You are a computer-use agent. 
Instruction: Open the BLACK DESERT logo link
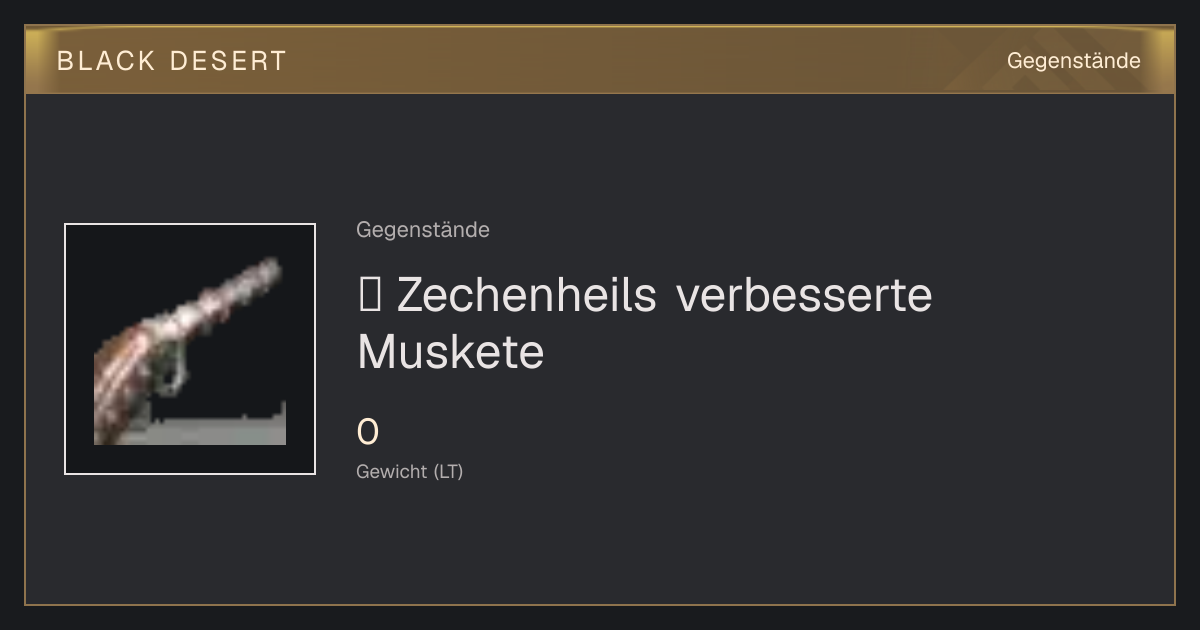pos(172,61)
